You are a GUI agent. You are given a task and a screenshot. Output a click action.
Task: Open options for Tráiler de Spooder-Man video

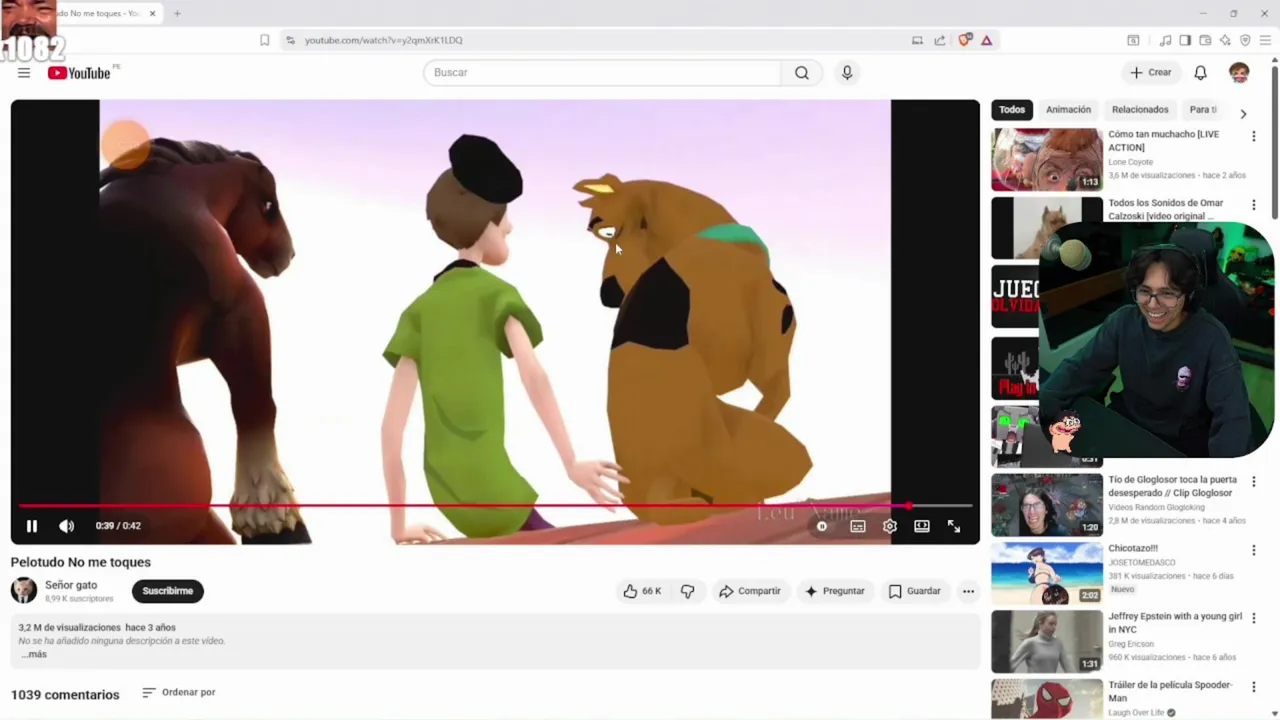[1253, 688]
